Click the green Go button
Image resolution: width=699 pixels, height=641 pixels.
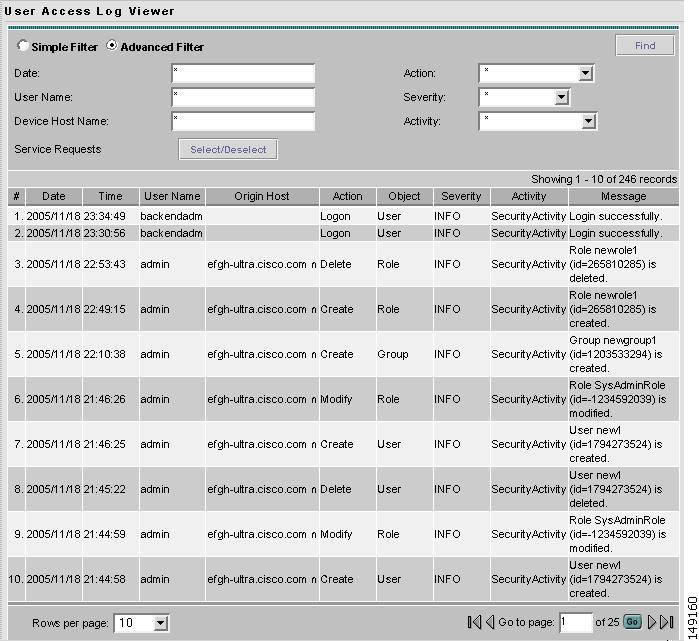coord(632,622)
